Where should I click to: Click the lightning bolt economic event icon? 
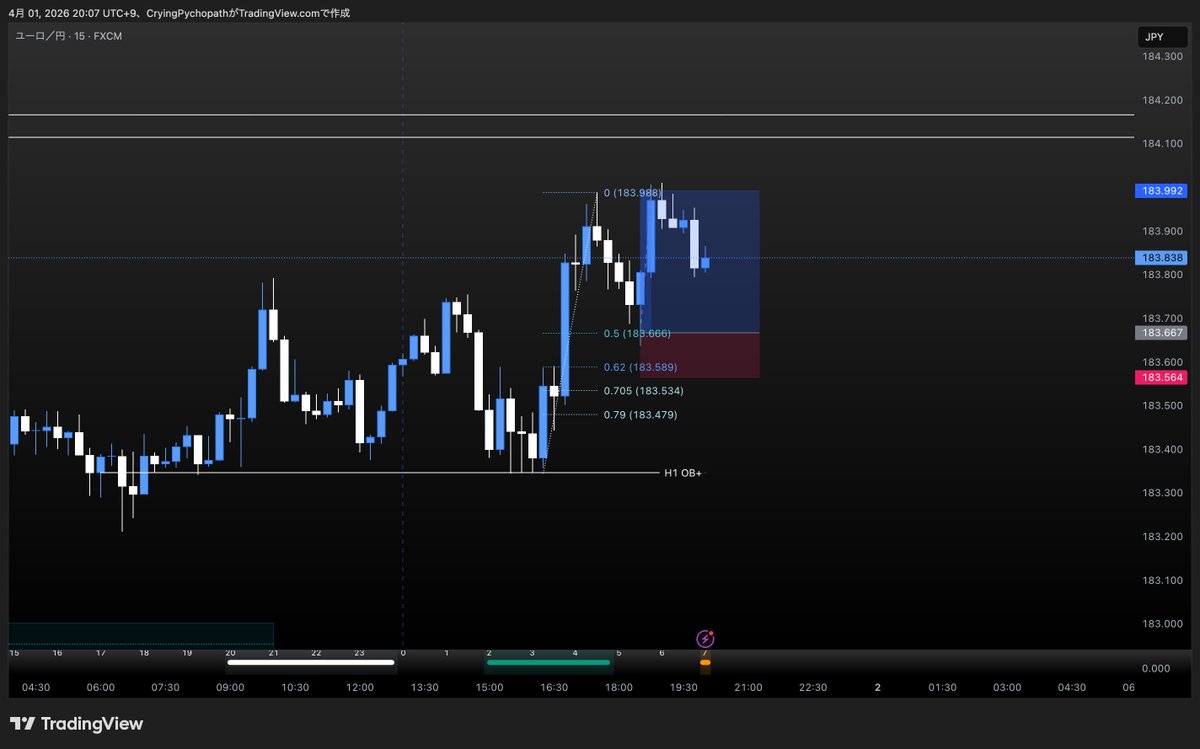click(x=705, y=638)
